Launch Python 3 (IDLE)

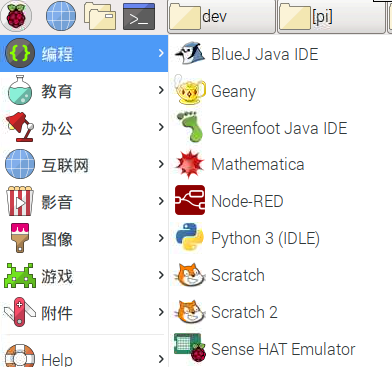(x=280, y=238)
